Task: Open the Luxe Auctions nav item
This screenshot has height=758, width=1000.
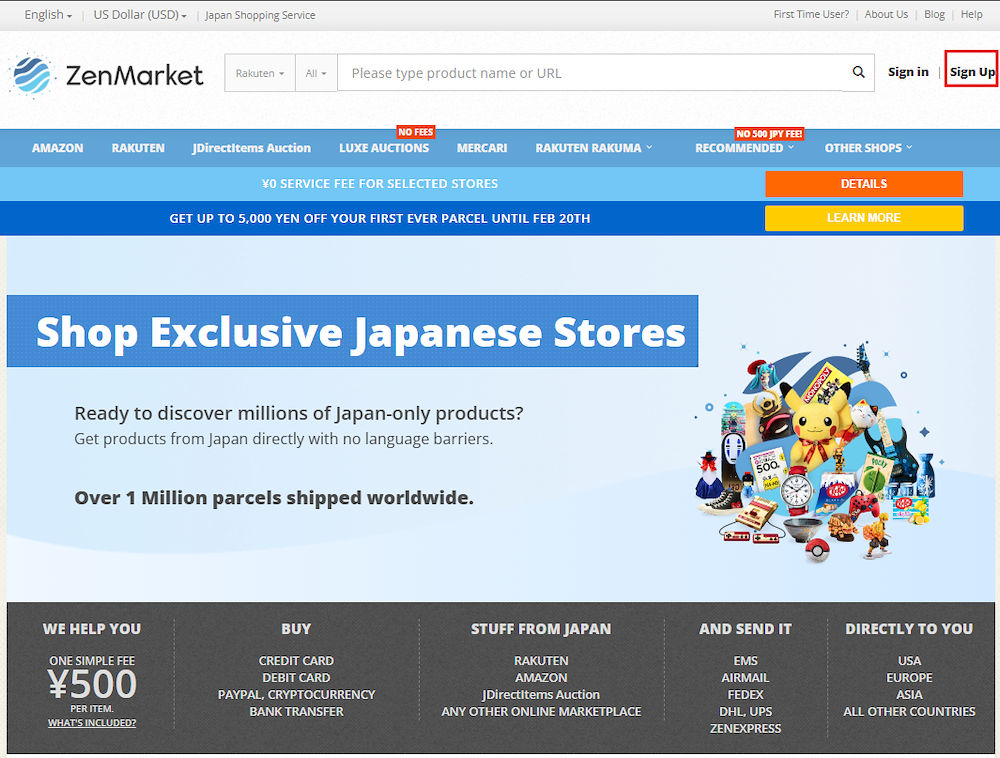Action: pyautogui.click(x=384, y=148)
